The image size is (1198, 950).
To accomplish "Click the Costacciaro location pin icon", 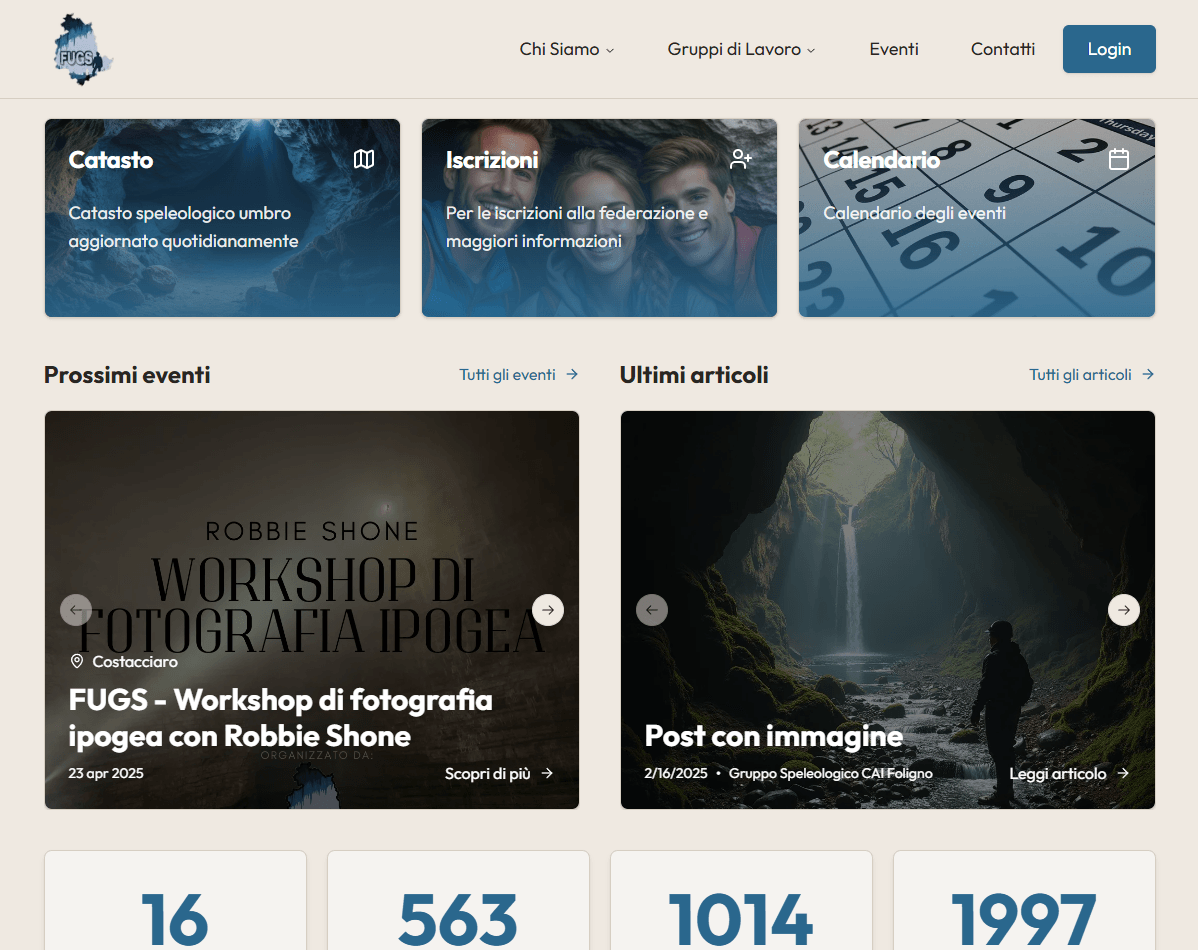I will (x=76, y=661).
